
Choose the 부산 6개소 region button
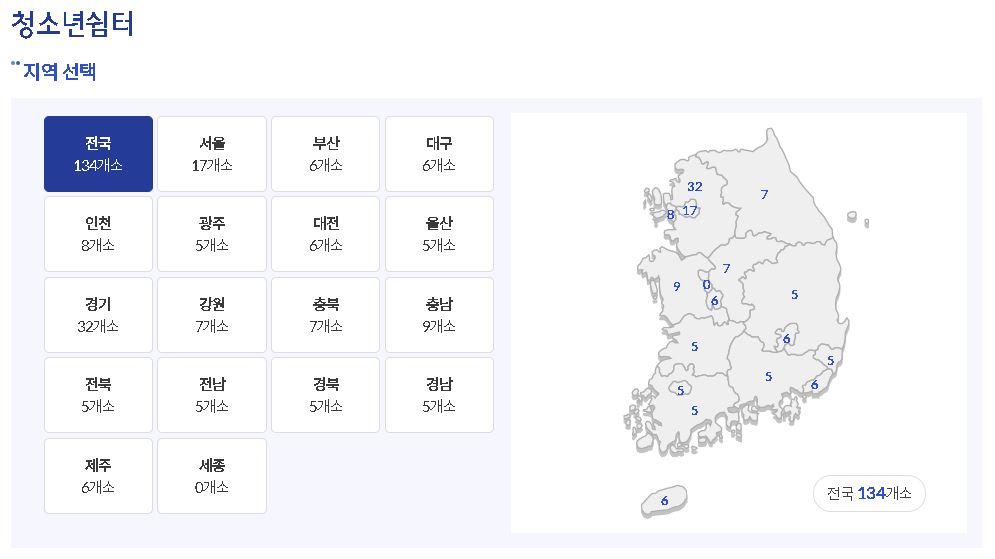pos(326,154)
